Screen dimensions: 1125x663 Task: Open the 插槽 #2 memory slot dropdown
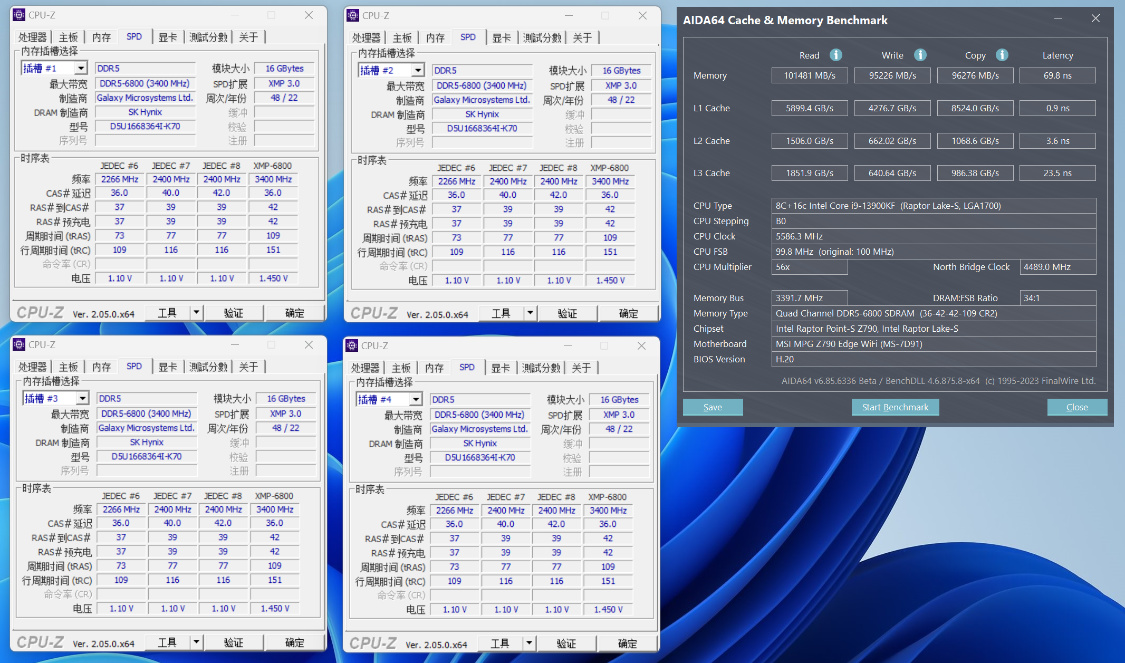click(417, 71)
